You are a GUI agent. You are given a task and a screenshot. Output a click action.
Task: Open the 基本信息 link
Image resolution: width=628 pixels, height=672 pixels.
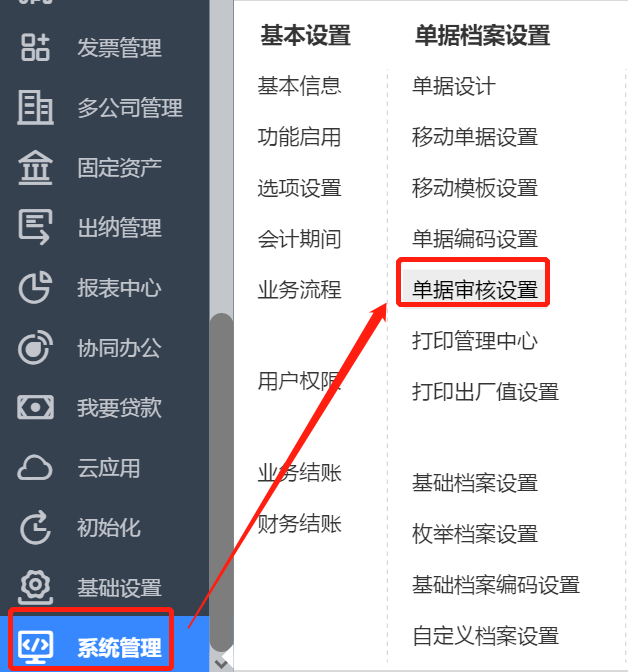click(x=299, y=86)
